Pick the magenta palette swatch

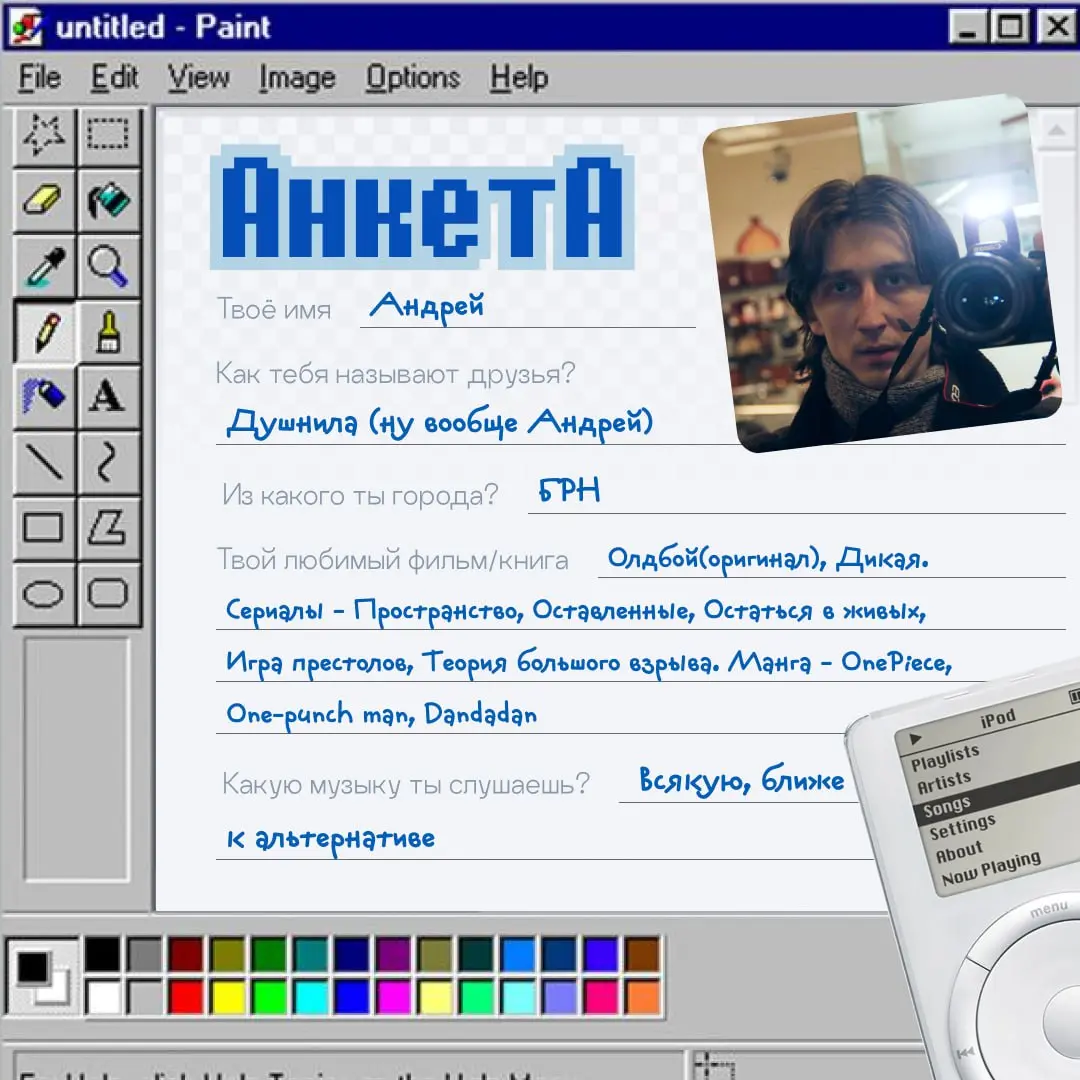(x=393, y=997)
